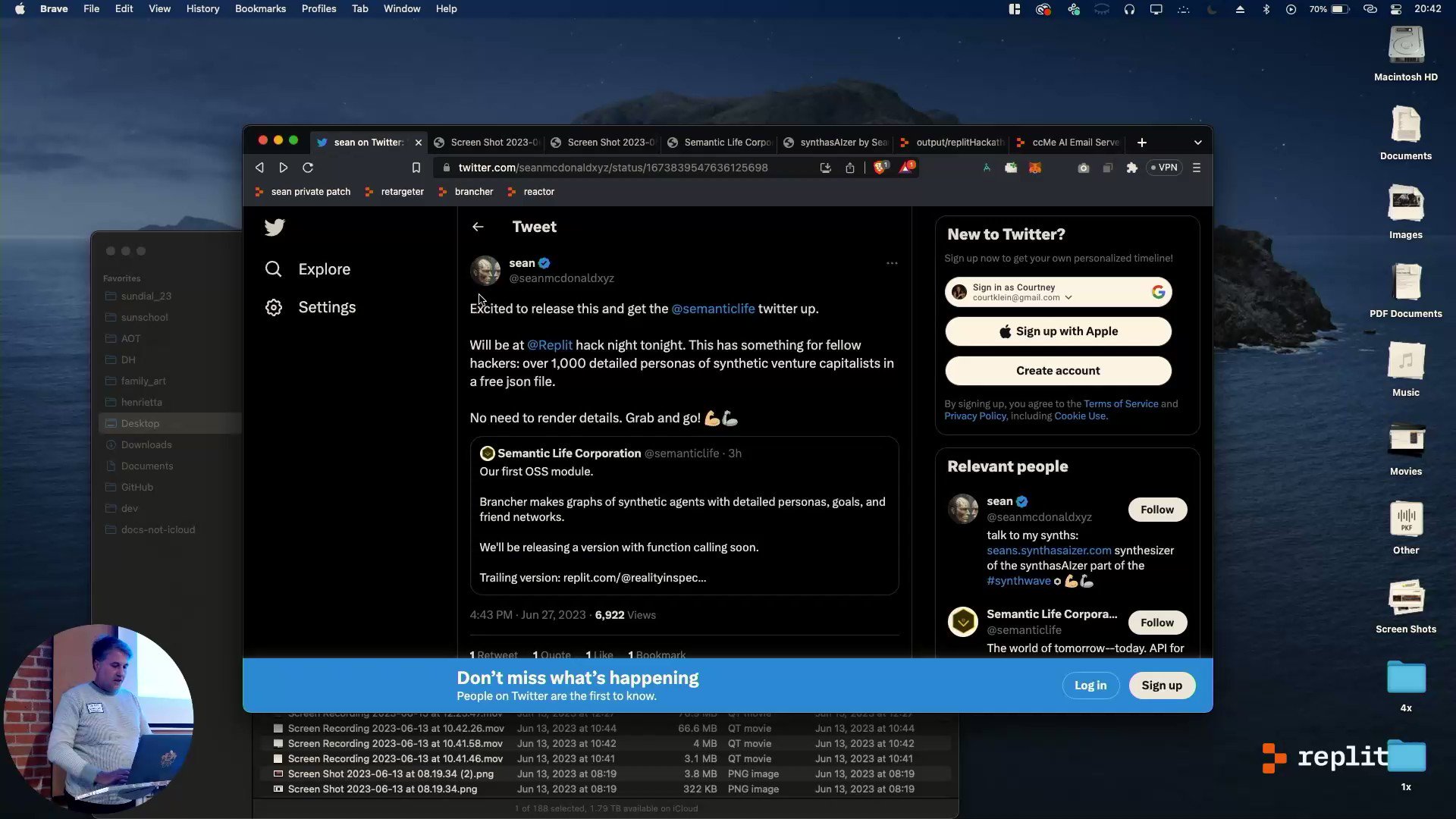The image size is (1456, 819).
Task: Select Downloads in Finder sidebar
Action: tap(146, 445)
